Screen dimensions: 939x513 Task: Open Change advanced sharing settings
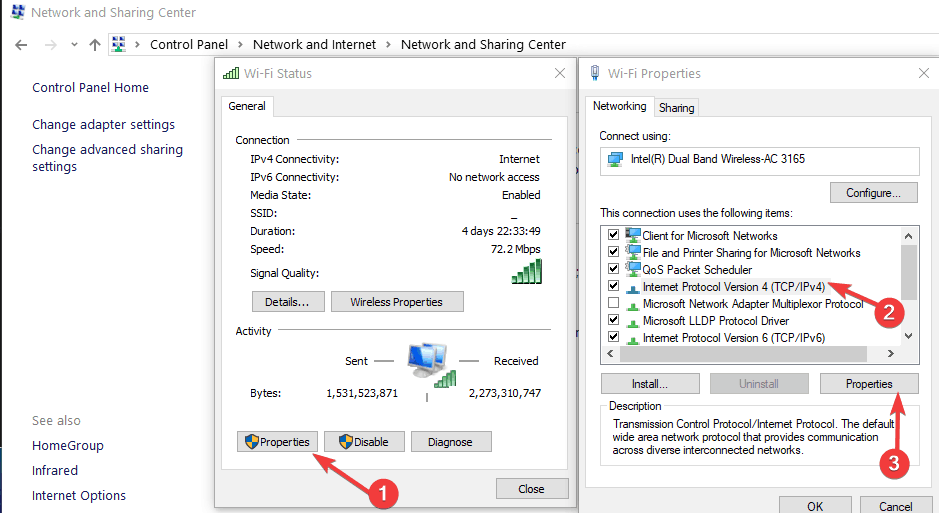tap(107, 157)
